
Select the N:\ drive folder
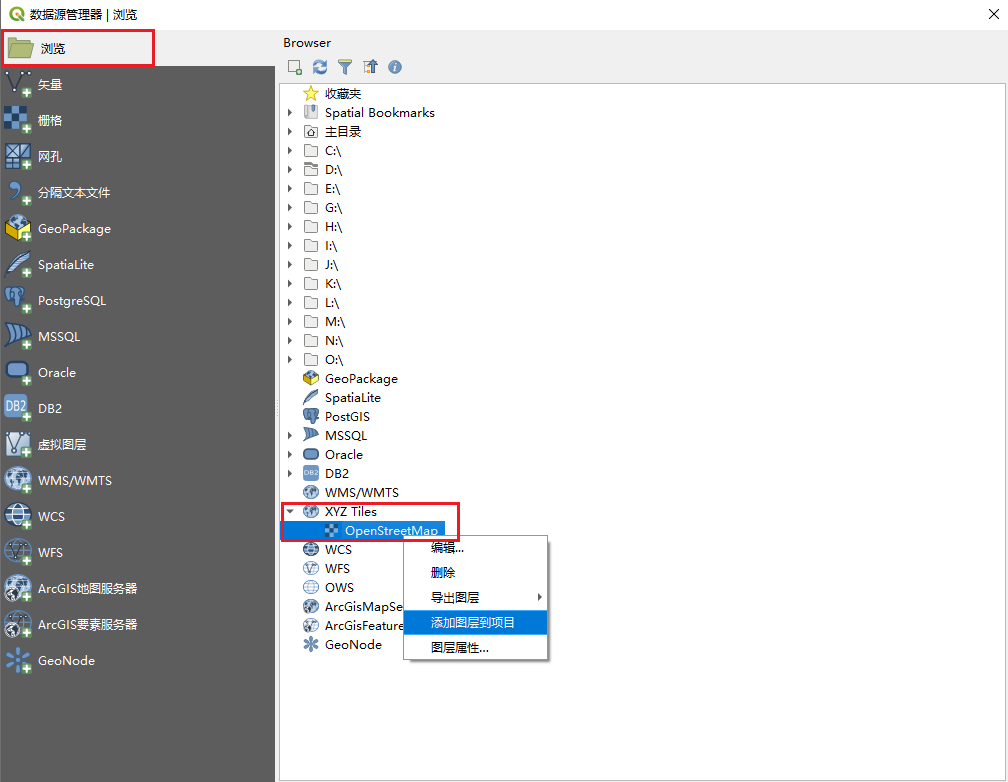coord(334,341)
